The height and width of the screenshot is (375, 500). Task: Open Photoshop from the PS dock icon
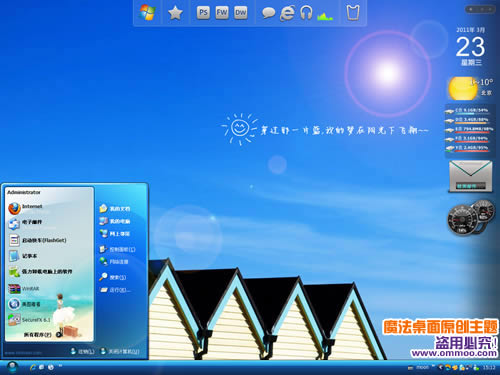click(x=203, y=13)
